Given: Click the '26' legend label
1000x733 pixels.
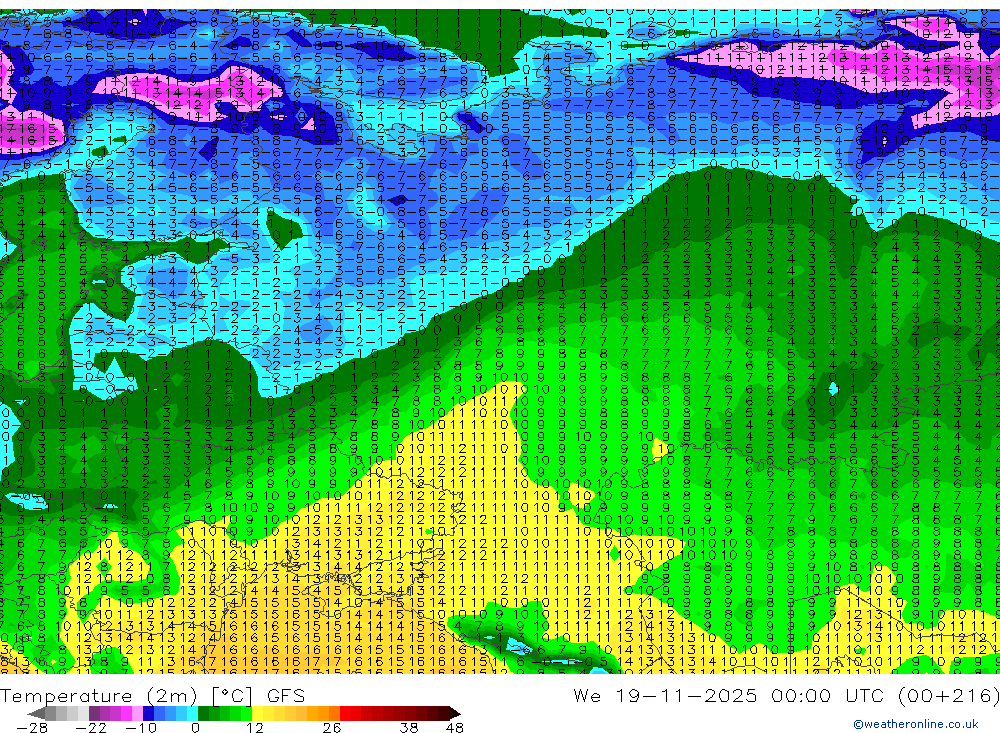Looking at the screenshot, I should tap(332, 728).
